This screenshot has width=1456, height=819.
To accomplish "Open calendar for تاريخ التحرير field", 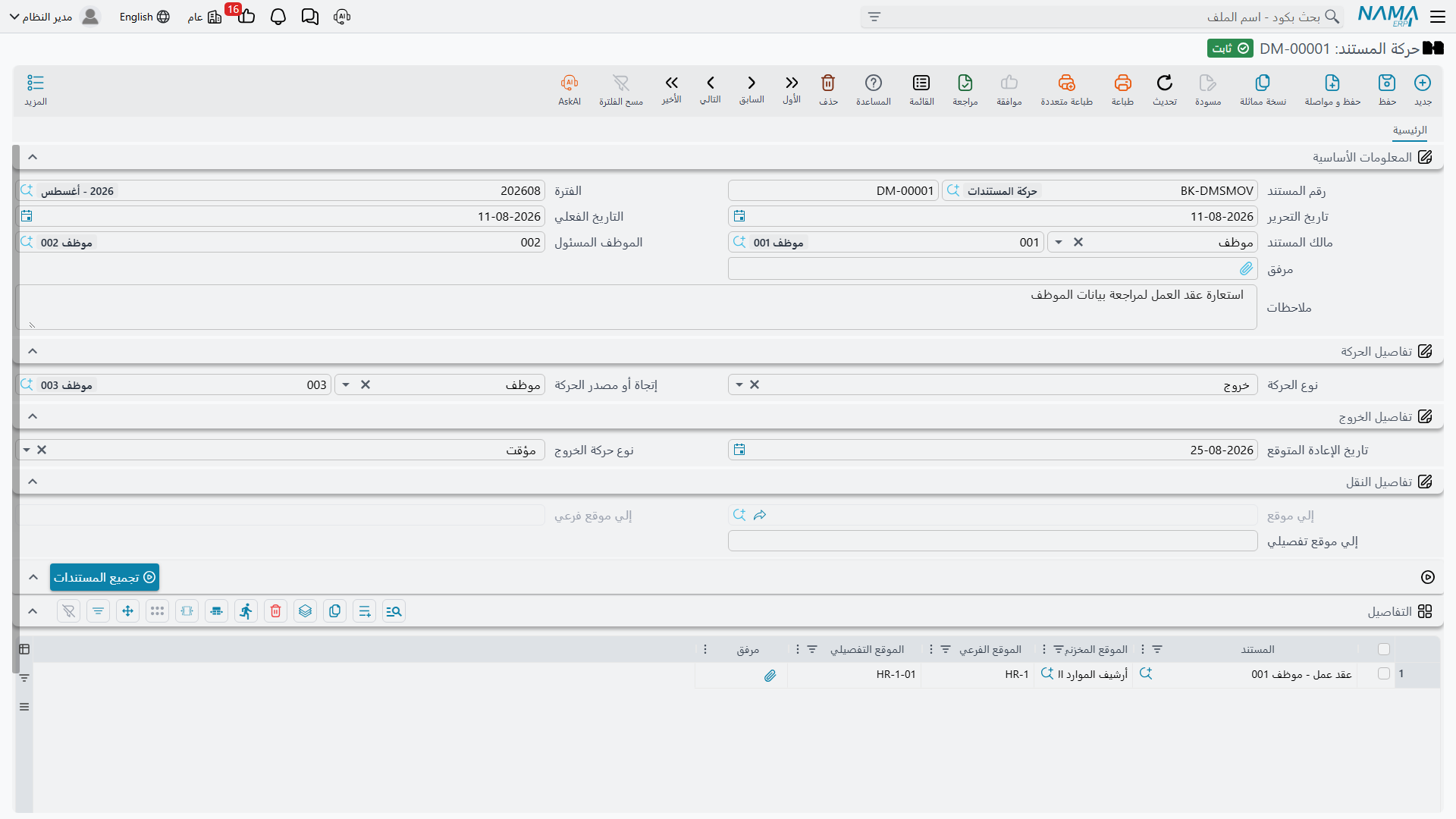I will 739,216.
